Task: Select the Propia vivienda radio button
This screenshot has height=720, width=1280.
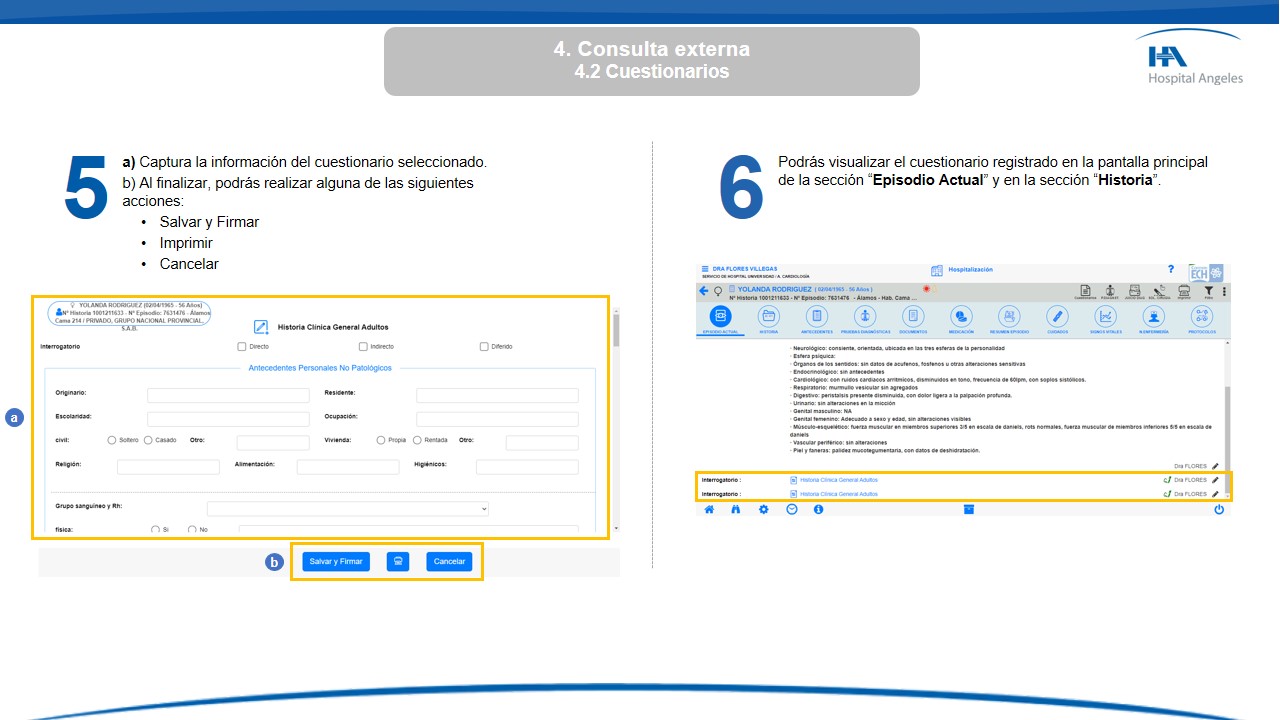Action: pyautogui.click(x=380, y=440)
